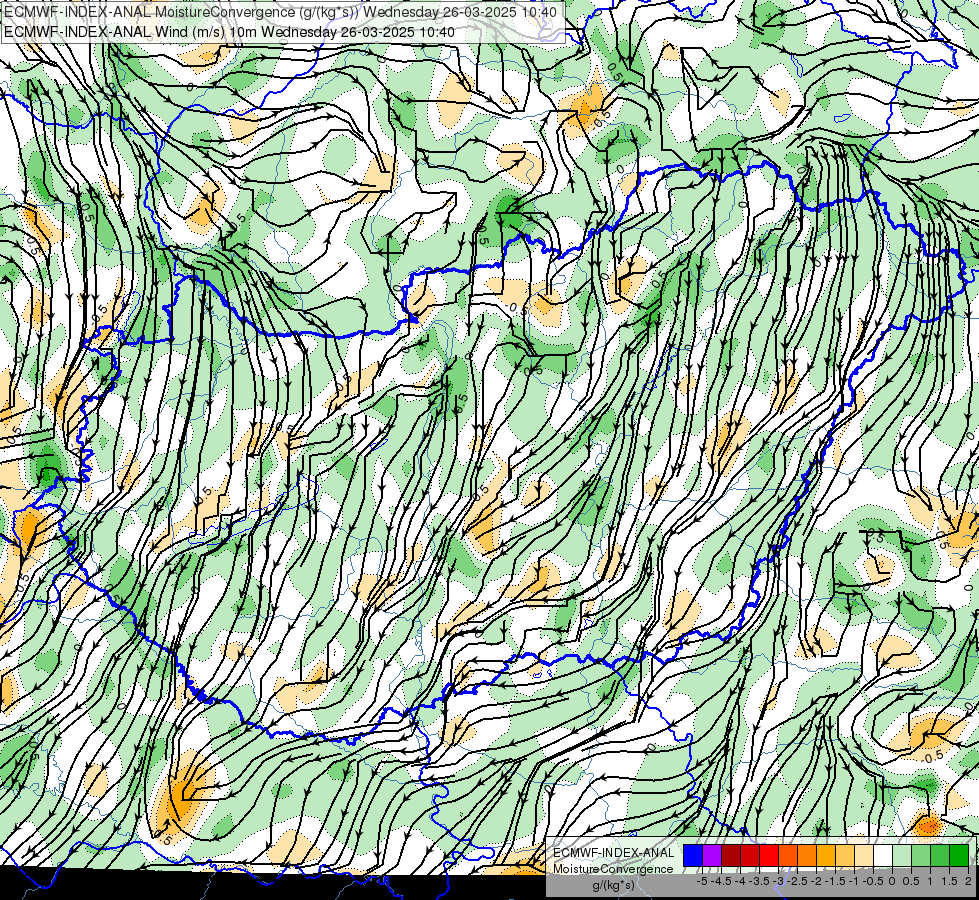The width and height of the screenshot is (979, 900).
Task: Click the legend label ECMWF-INDEX-ANAL
Action: (614, 853)
